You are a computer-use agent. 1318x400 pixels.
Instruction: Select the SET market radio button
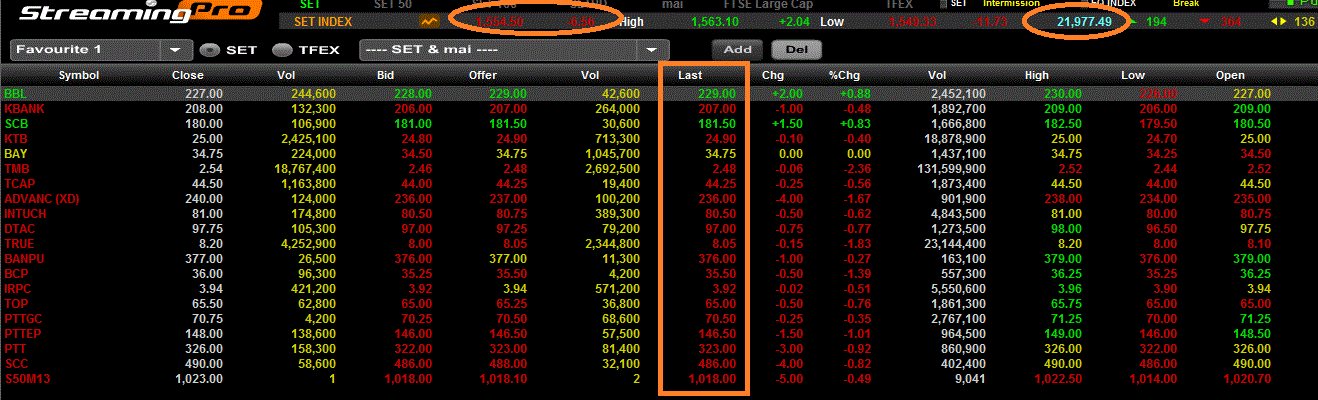(x=208, y=49)
